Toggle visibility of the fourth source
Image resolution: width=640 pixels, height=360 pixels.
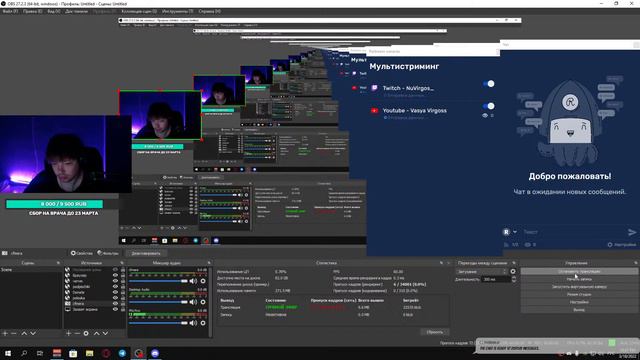[115, 287]
